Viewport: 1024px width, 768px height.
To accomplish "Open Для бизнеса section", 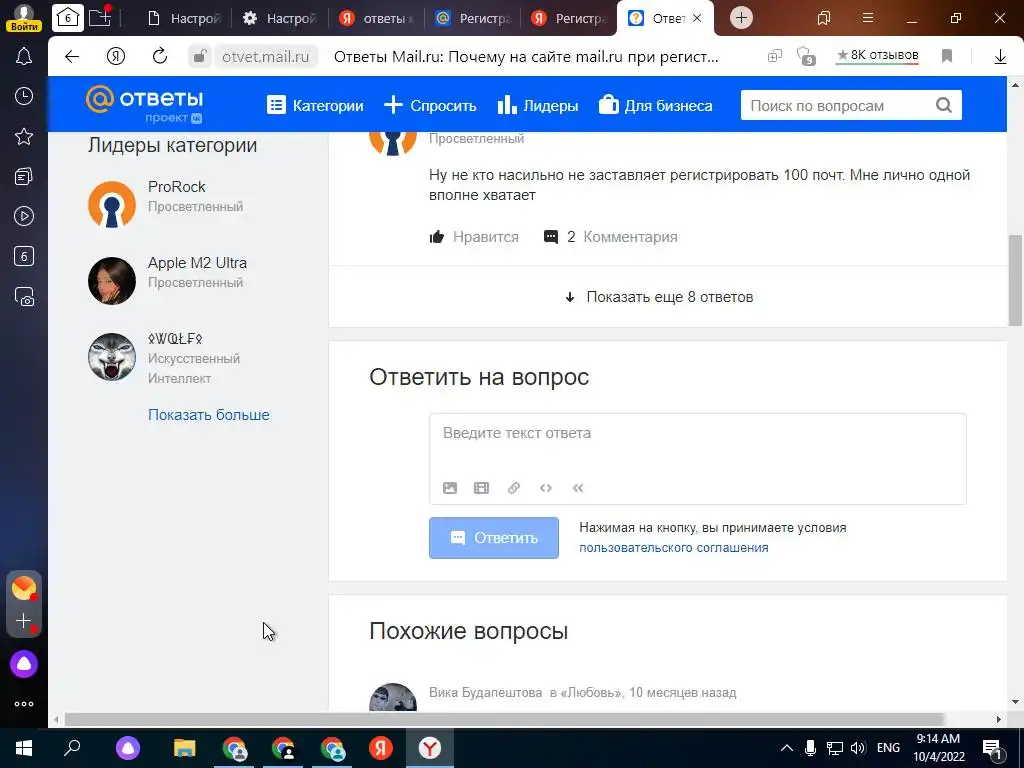I will [x=655, y=105].
